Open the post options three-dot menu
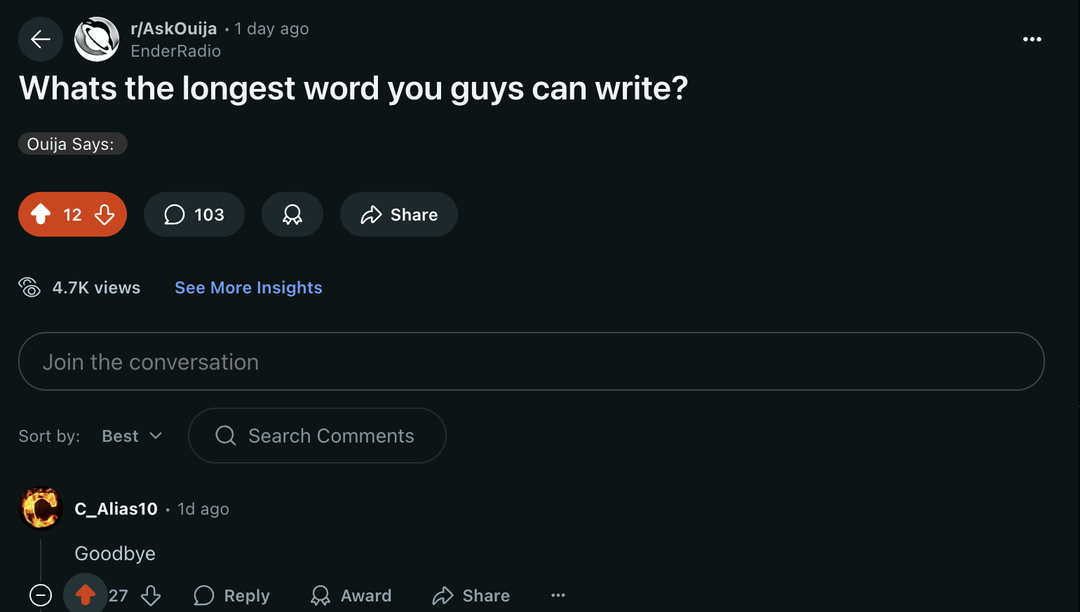Screen dimensions: 1080x612 (1032, 39)
